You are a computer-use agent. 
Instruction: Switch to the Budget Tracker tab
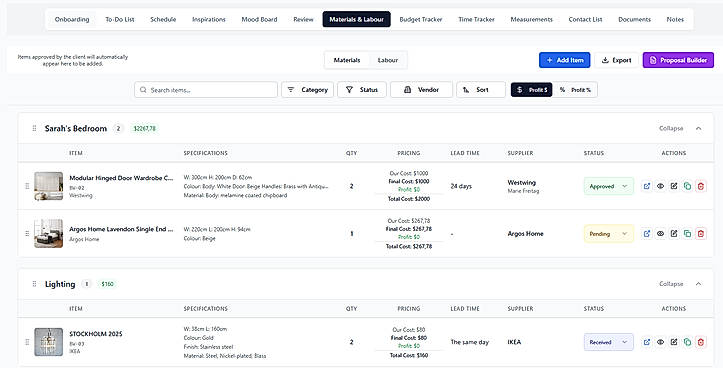point(421,19)
